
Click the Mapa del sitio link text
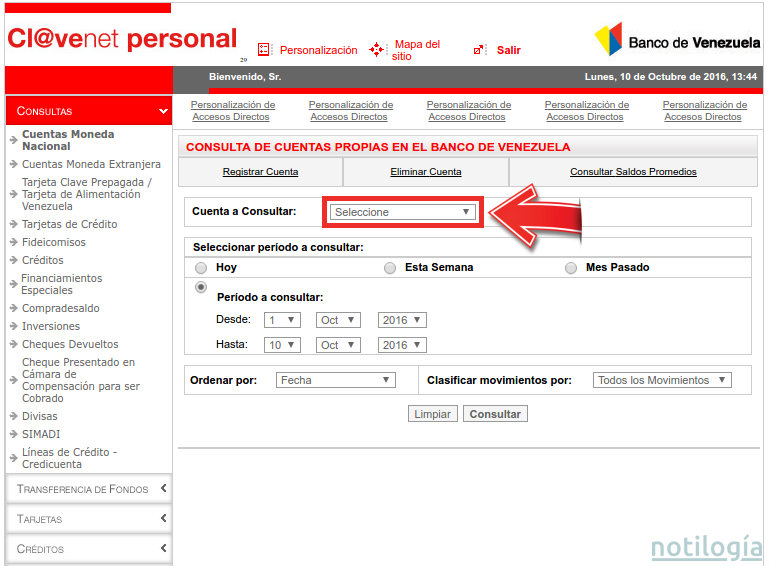pyautogui.click(x=416, y=50)
